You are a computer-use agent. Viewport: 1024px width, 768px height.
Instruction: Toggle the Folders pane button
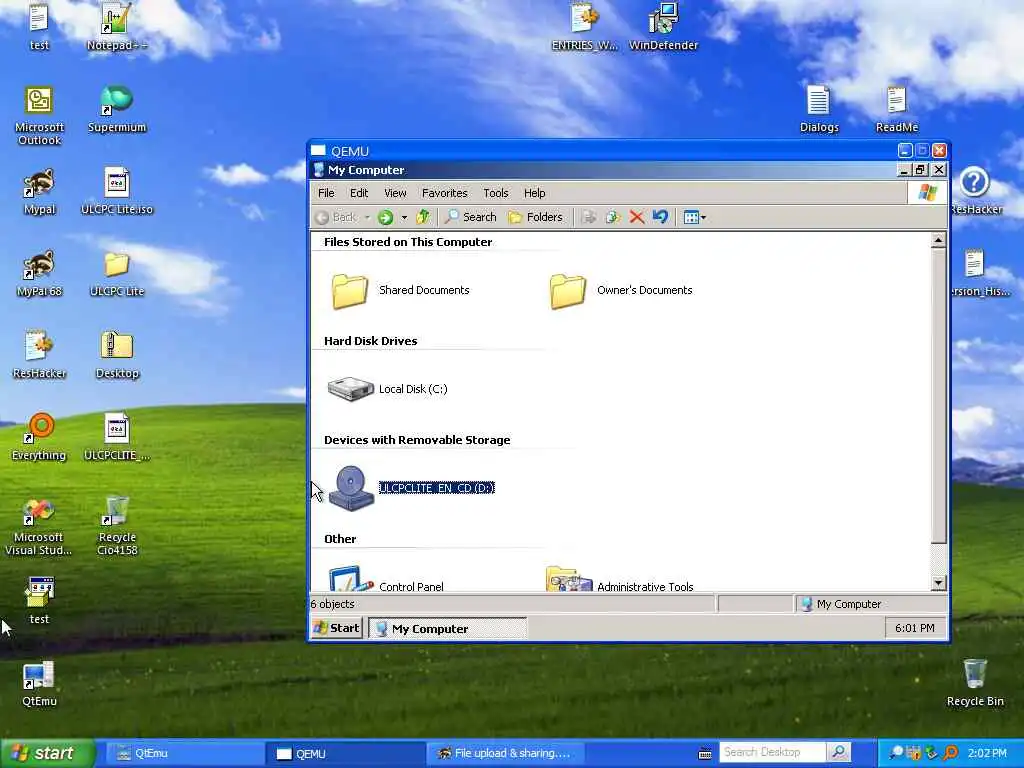click(x=536, y=217)
